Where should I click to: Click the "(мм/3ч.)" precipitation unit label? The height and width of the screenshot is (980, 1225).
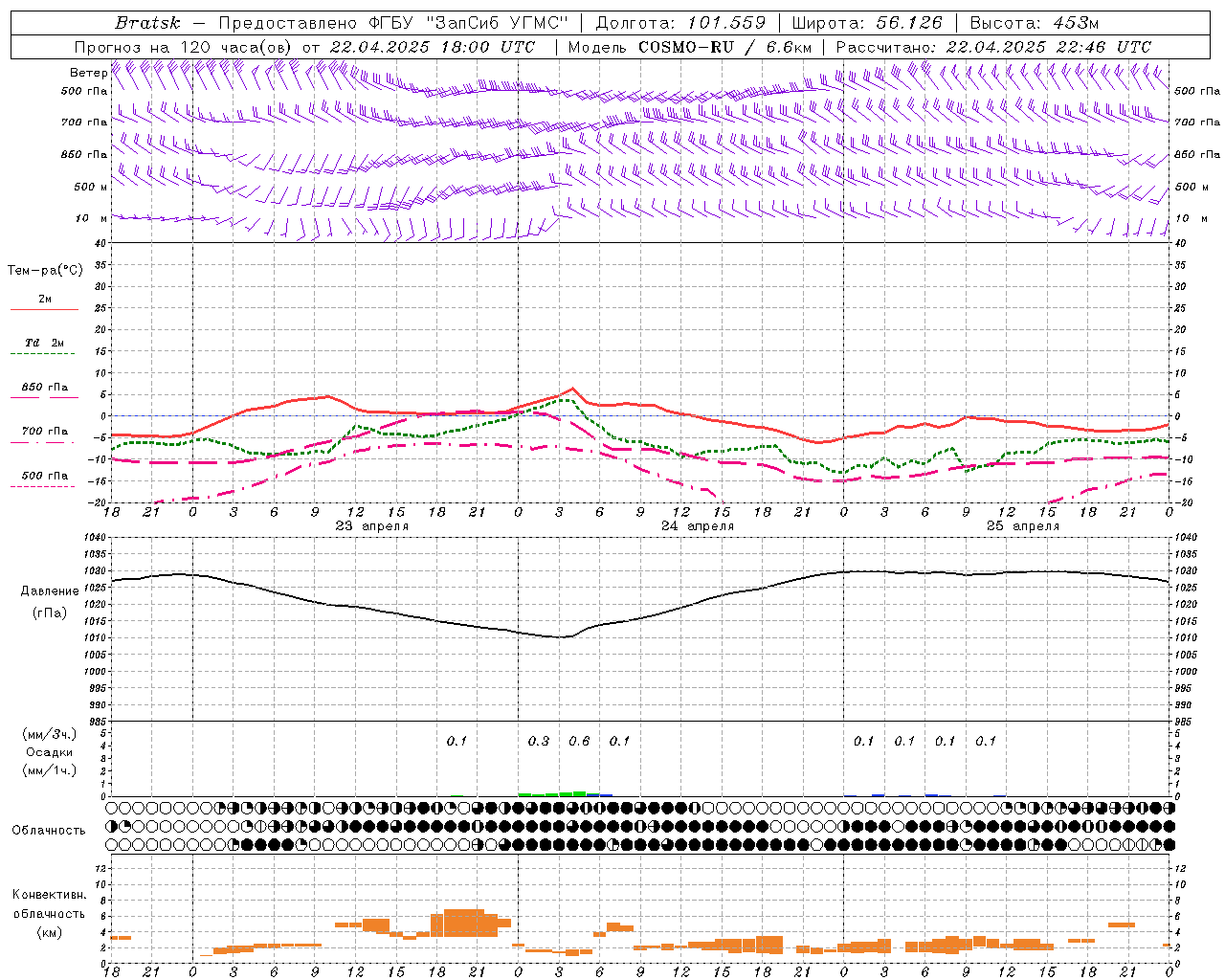(49, 735)
